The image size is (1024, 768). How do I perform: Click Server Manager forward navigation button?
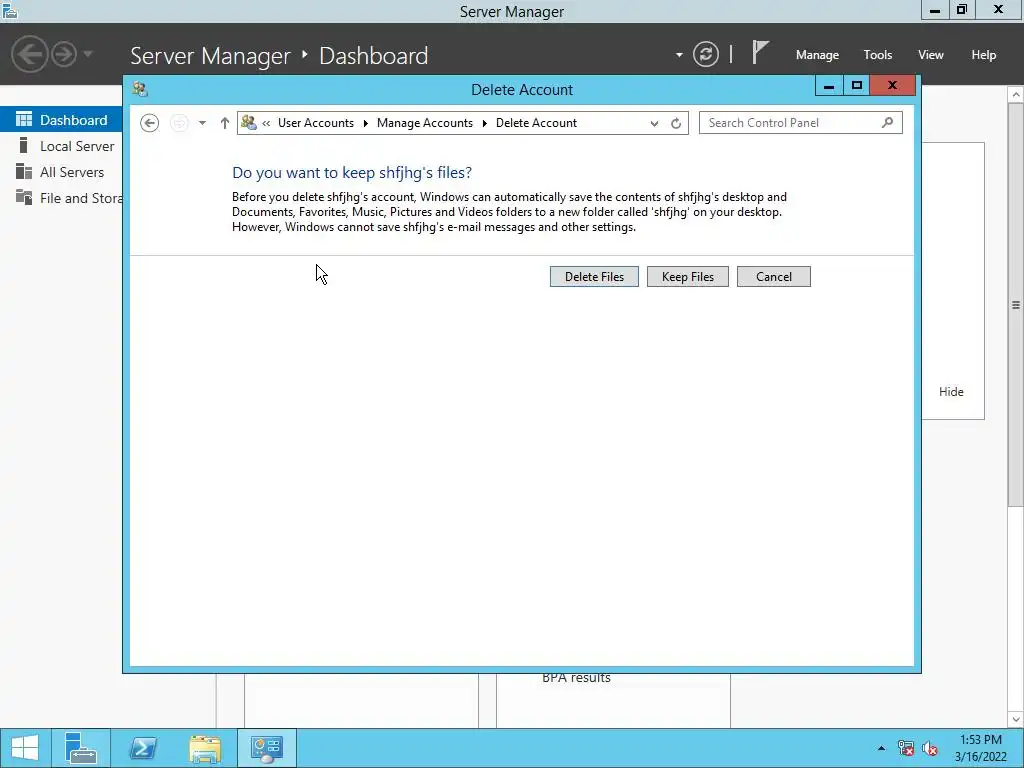64,54
